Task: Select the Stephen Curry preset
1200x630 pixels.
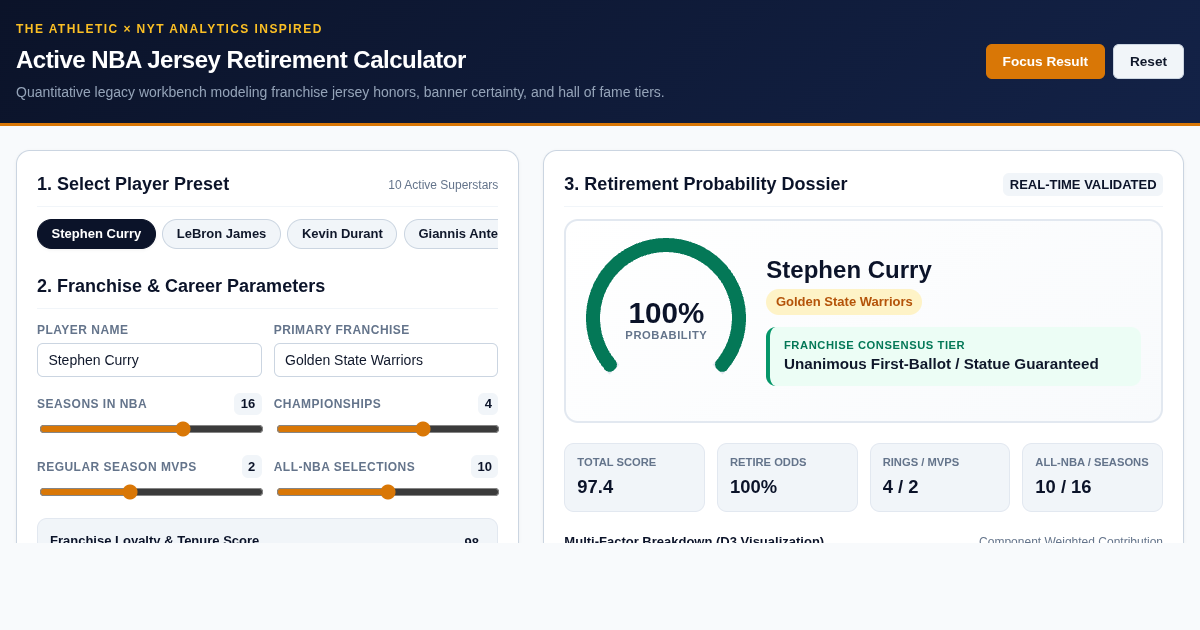Action: coord(96,234)
